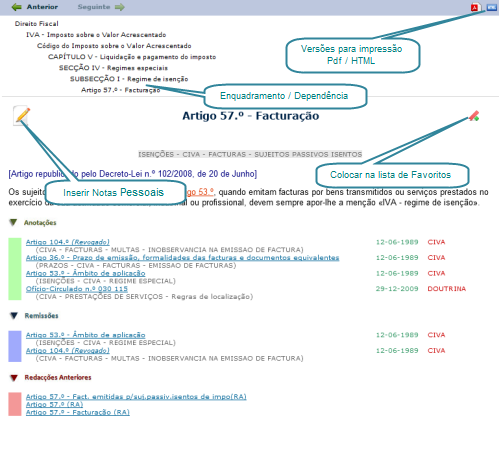
Task: Open Artigo 36.º Prazo de emissão link
Action: tap(182, 258)
